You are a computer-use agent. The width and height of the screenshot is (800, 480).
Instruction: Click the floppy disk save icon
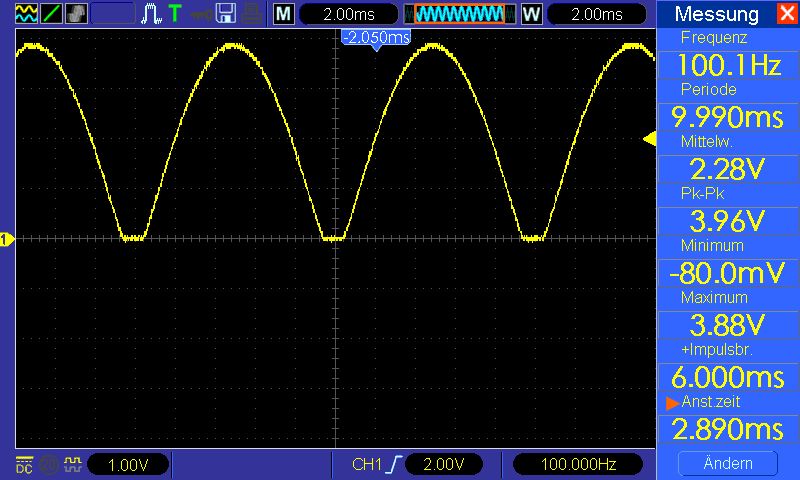pos(226,14)
